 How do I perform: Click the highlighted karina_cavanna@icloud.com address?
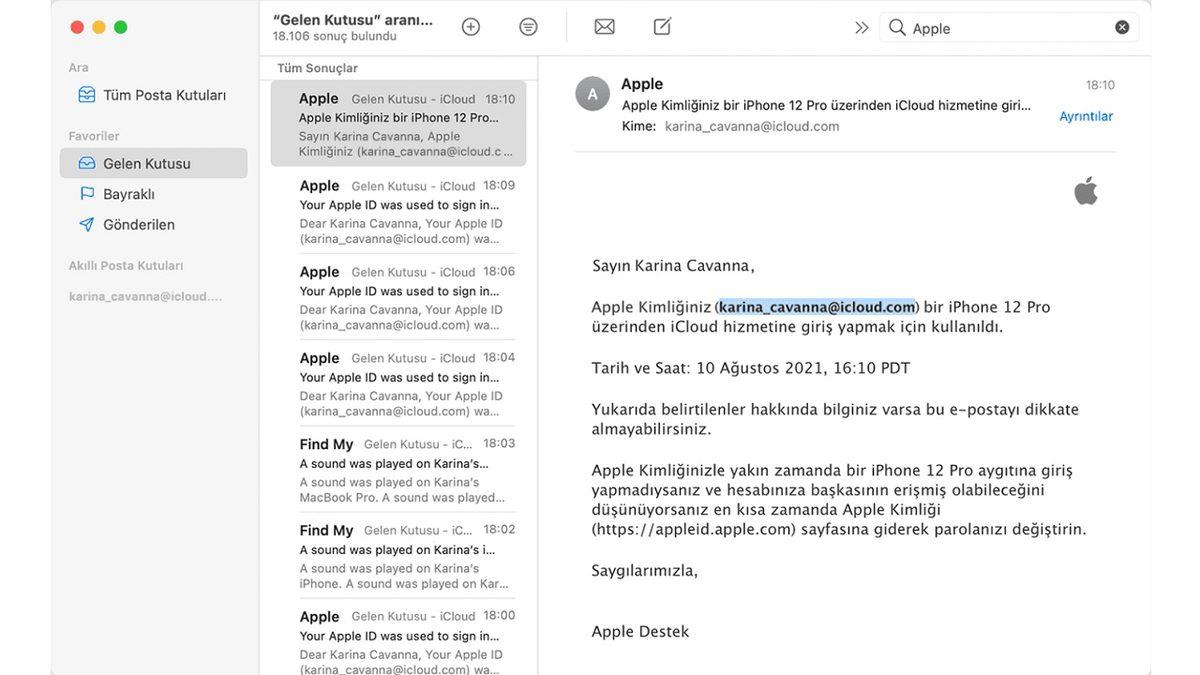pos(816,306)
